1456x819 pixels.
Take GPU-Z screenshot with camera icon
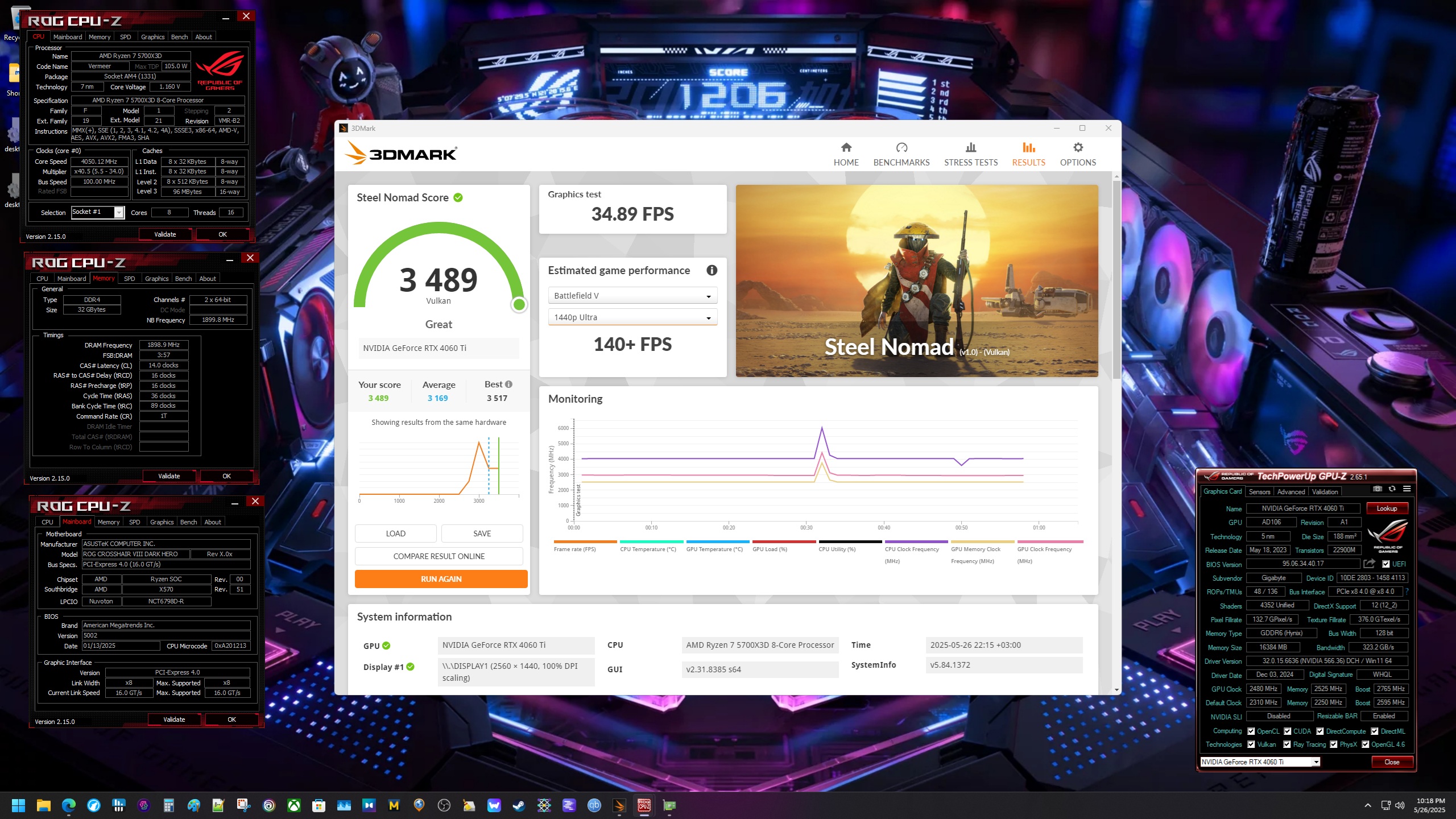(x=1377, y=489)
